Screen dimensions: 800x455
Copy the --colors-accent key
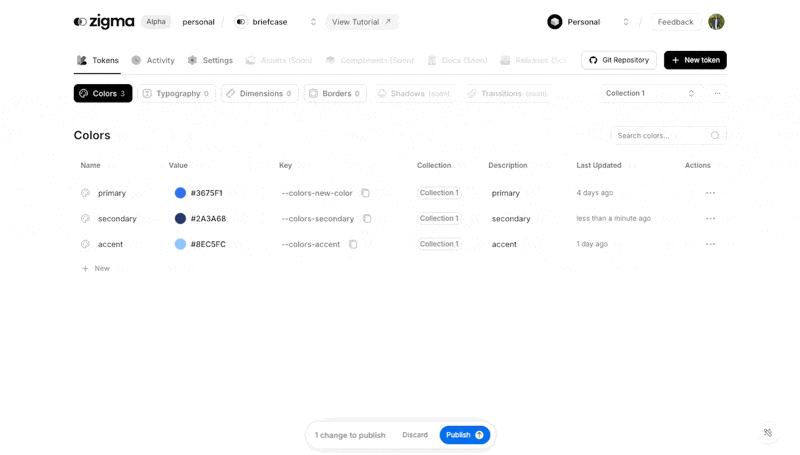point(353,244)
